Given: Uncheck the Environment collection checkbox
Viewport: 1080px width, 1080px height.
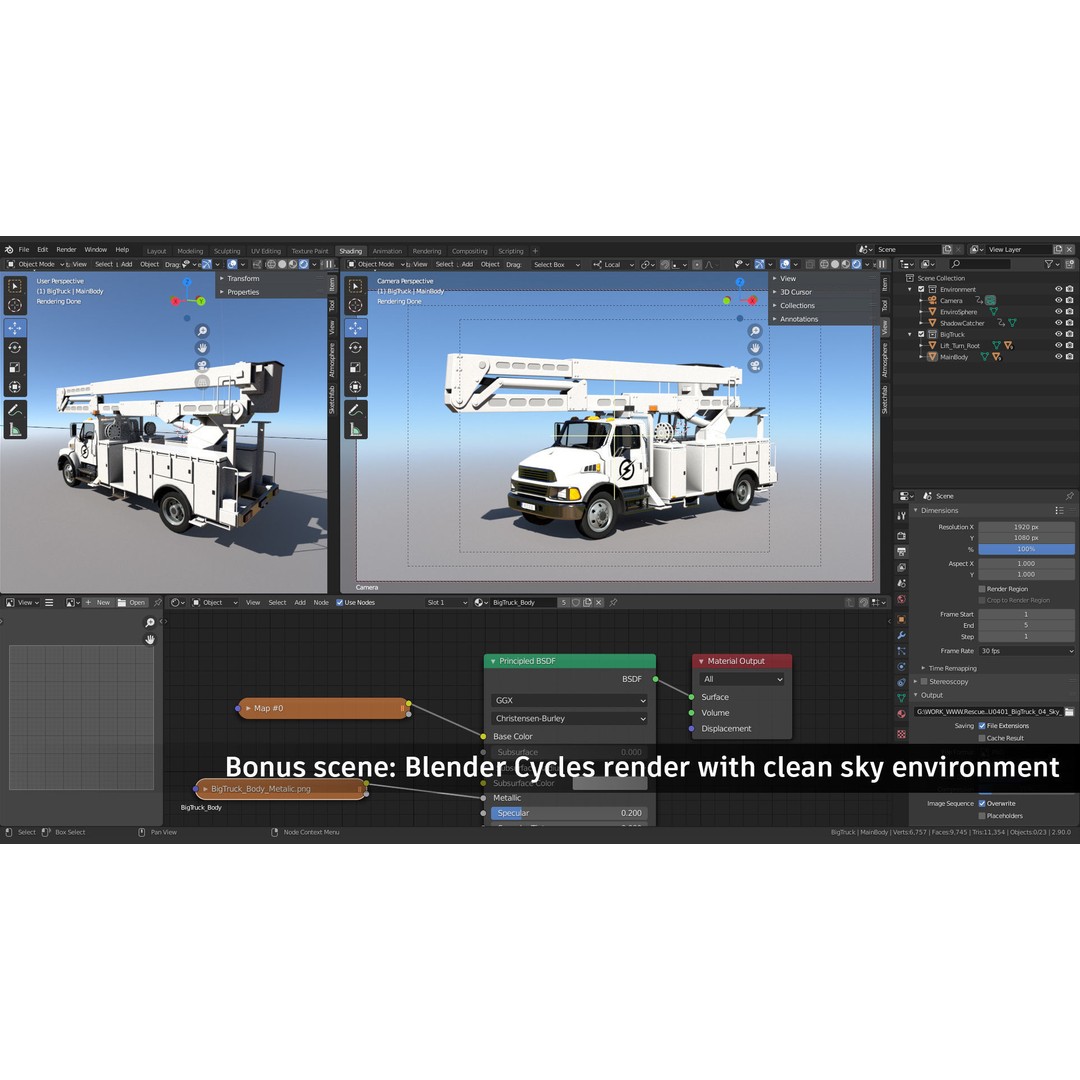Looking at the screenshot, I should (x=921, y=289).
